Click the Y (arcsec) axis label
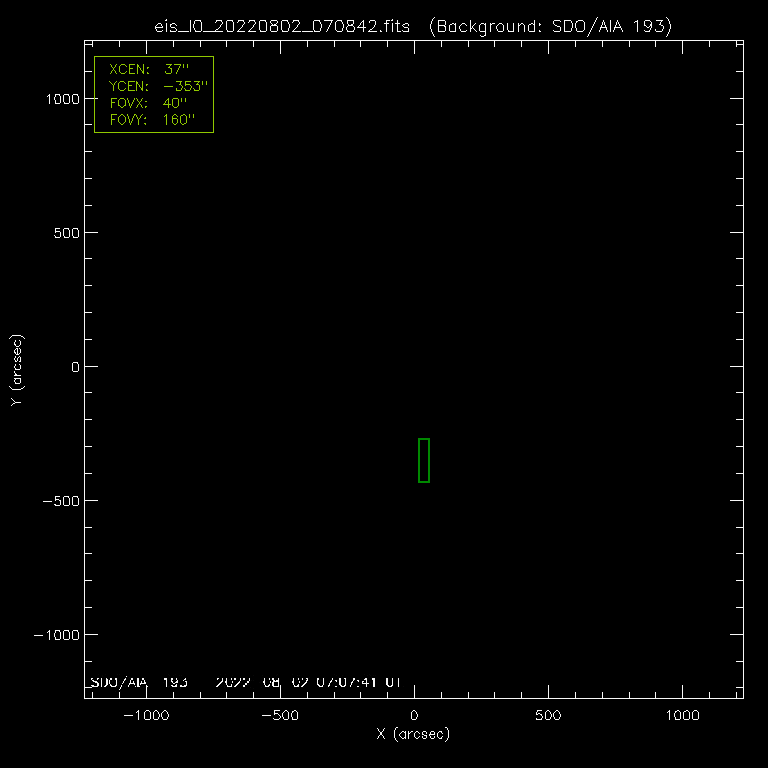The image size is (768, 768). [16, 370]
